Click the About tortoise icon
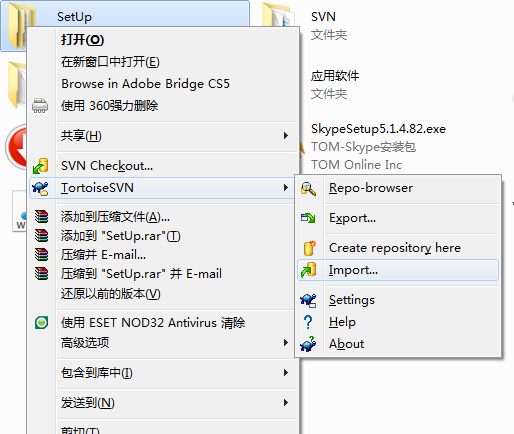The width and height of the screenshot is (514, 434). [x=308, y=344]
